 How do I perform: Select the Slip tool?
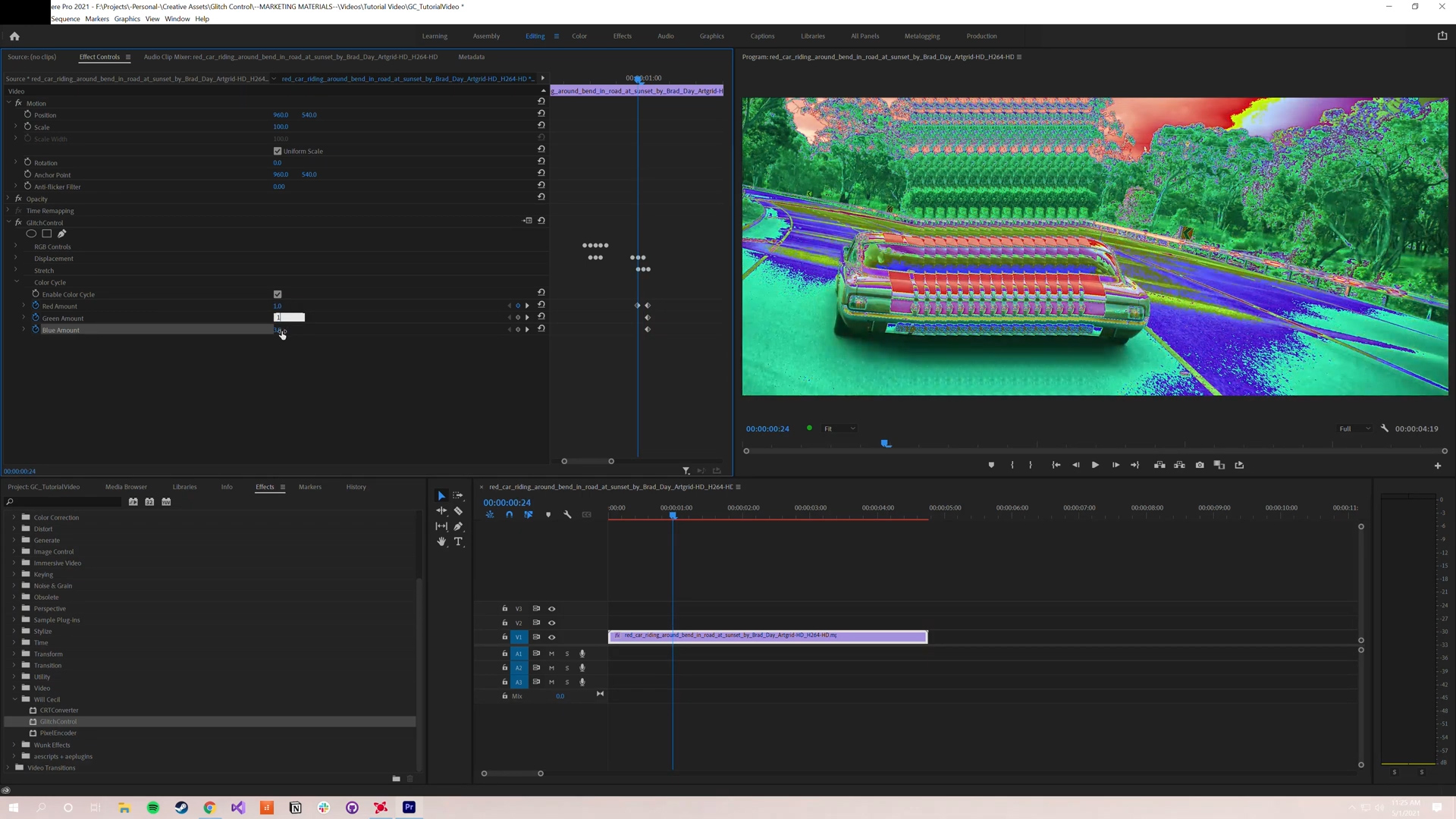(441, 526)
